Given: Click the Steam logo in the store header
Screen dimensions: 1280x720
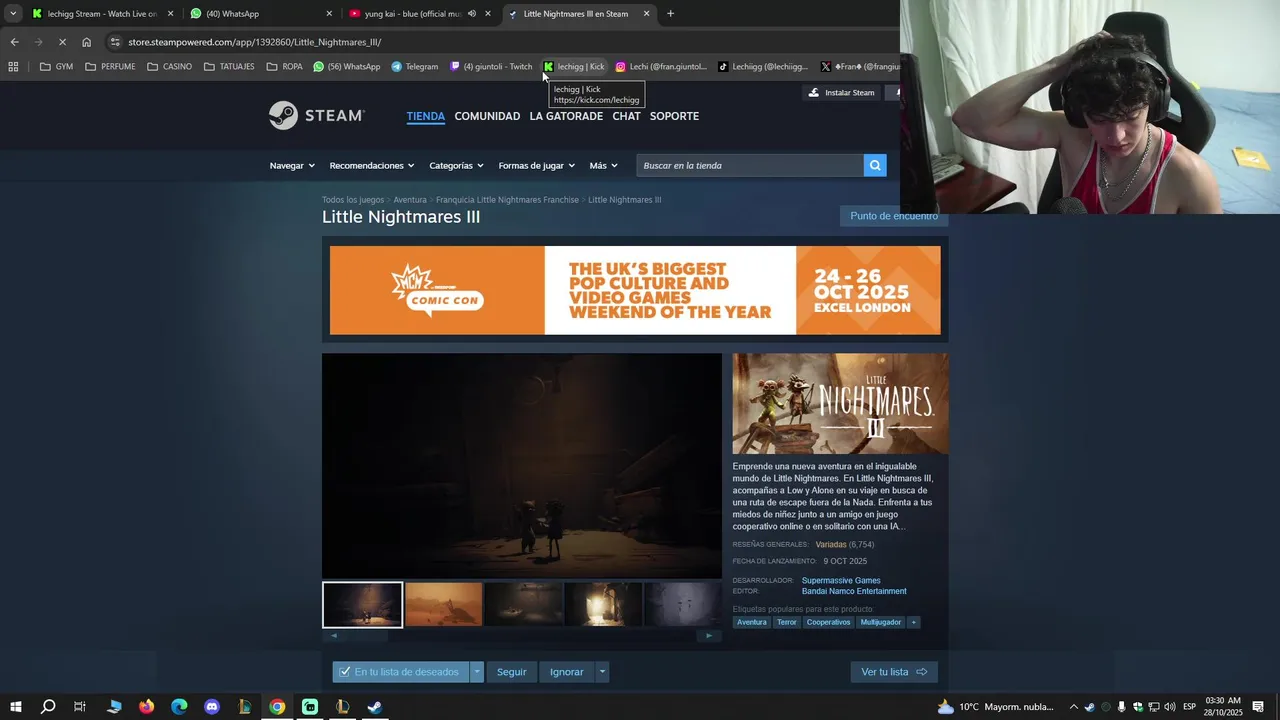Looking at the screenshot, I should (316, 116).
